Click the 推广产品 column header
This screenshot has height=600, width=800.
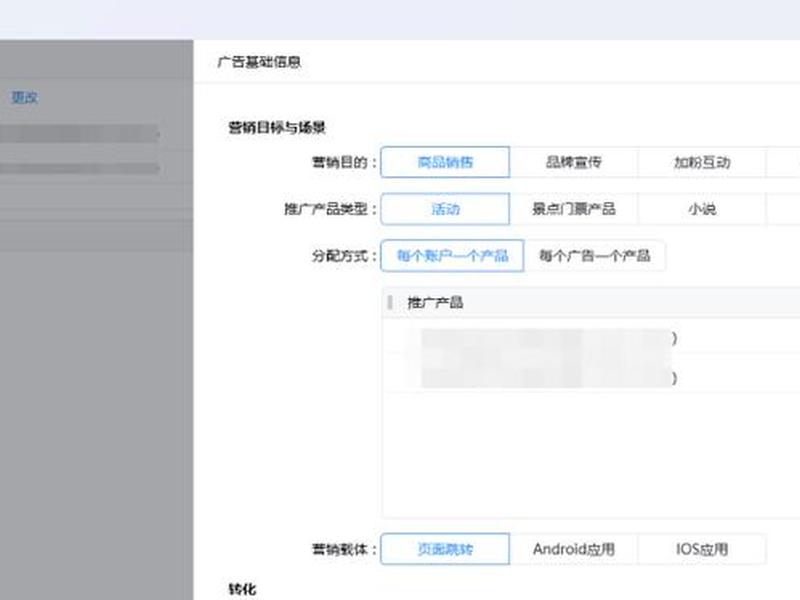coord(435,303)
